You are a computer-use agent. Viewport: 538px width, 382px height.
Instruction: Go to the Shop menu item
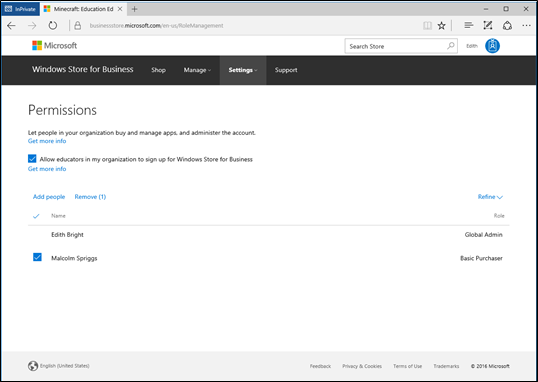159,70
